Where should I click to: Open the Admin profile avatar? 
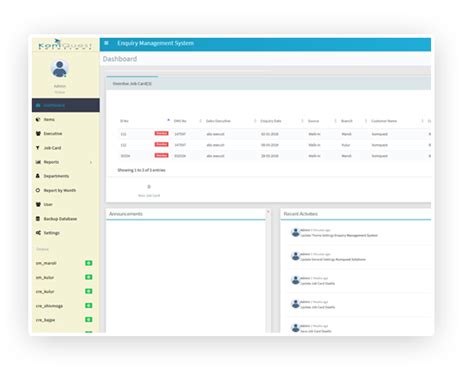click(x=60, y=68)
